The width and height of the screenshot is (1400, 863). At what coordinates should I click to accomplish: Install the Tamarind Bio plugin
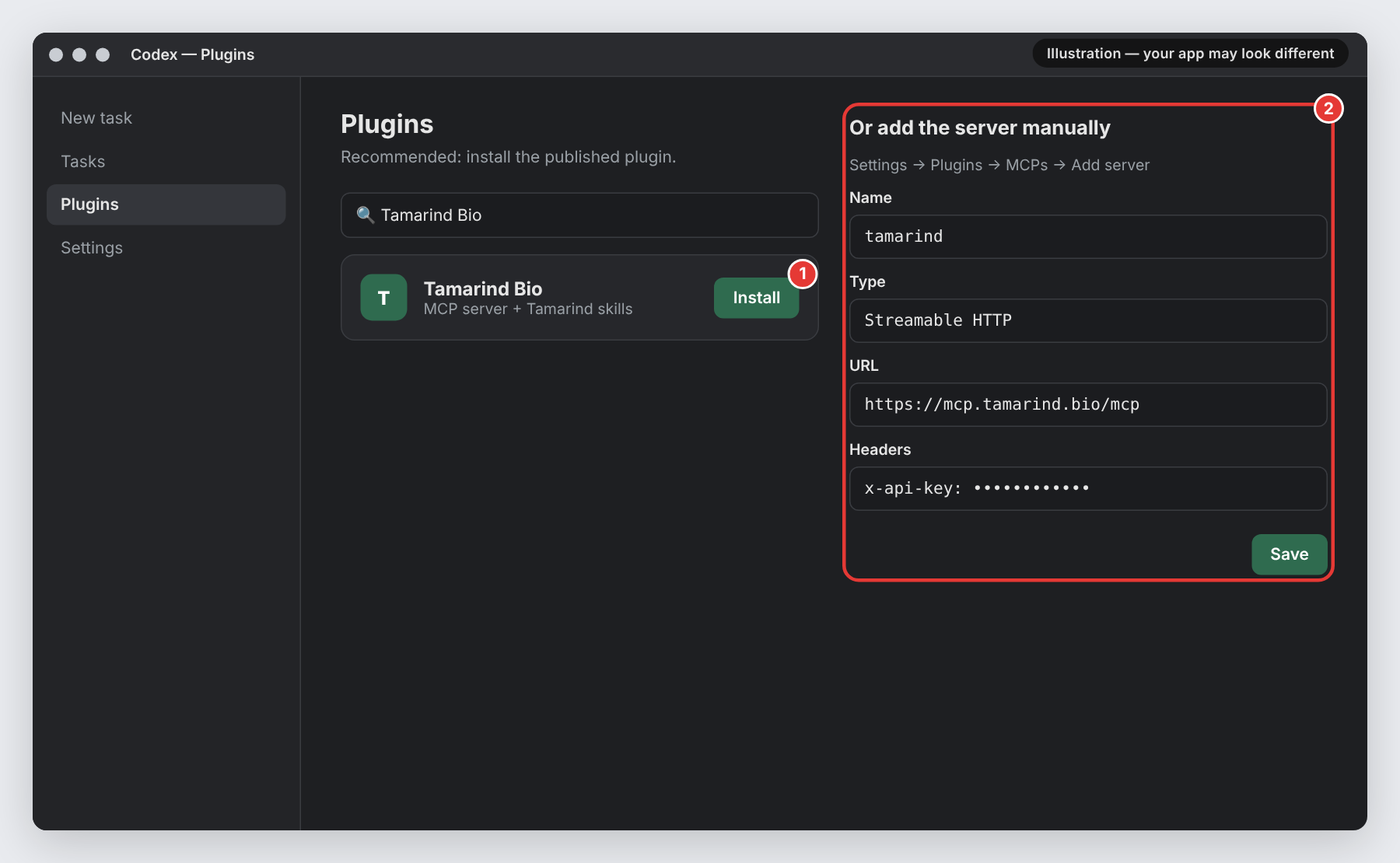click(756, 298)
